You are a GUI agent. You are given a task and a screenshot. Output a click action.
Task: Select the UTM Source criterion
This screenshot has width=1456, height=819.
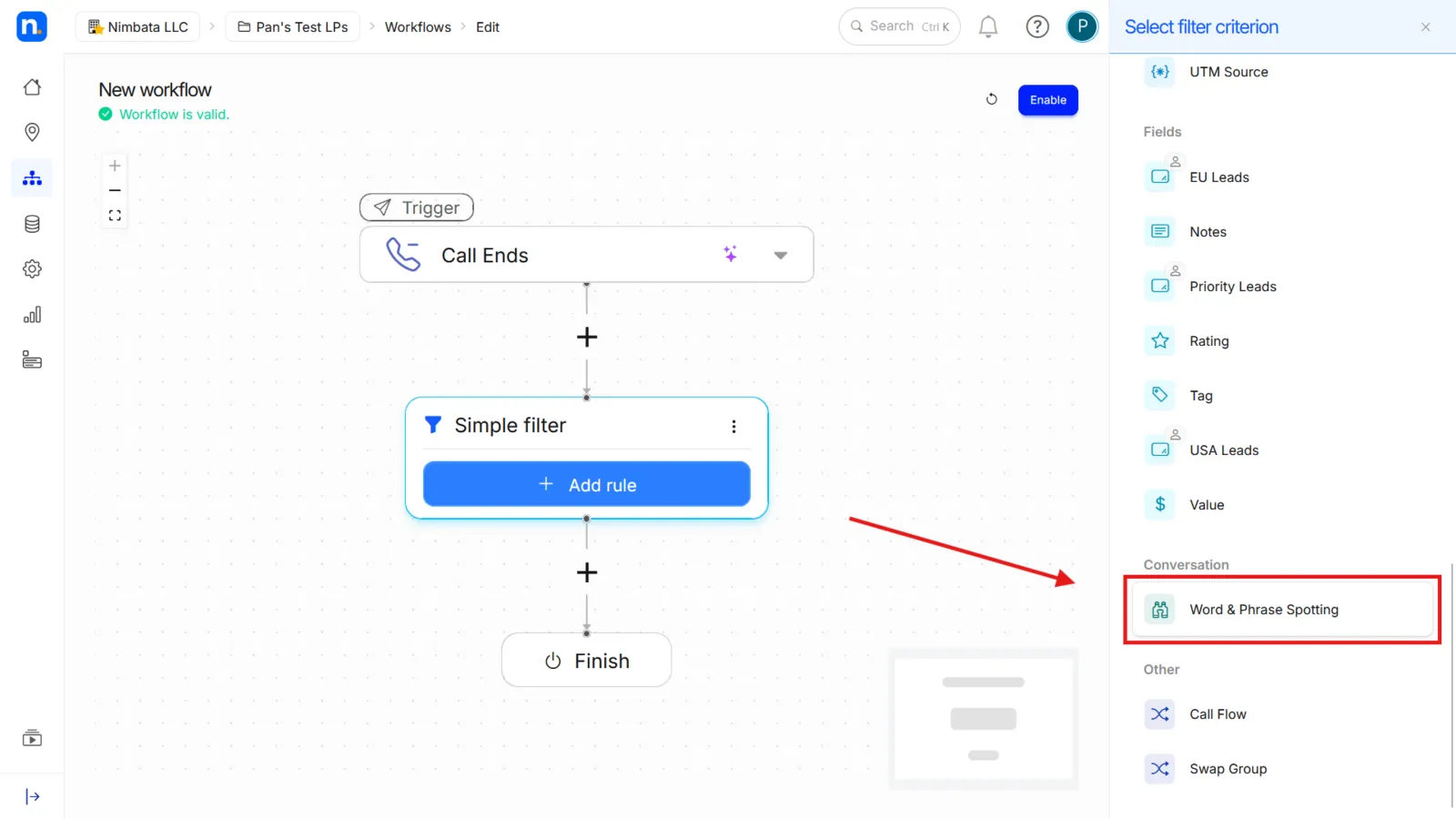click(x=1281, y=72)
